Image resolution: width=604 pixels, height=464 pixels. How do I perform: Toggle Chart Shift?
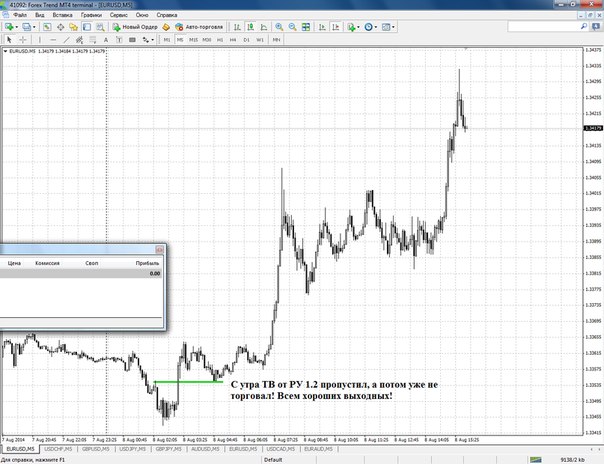click(x=336, y=27)
